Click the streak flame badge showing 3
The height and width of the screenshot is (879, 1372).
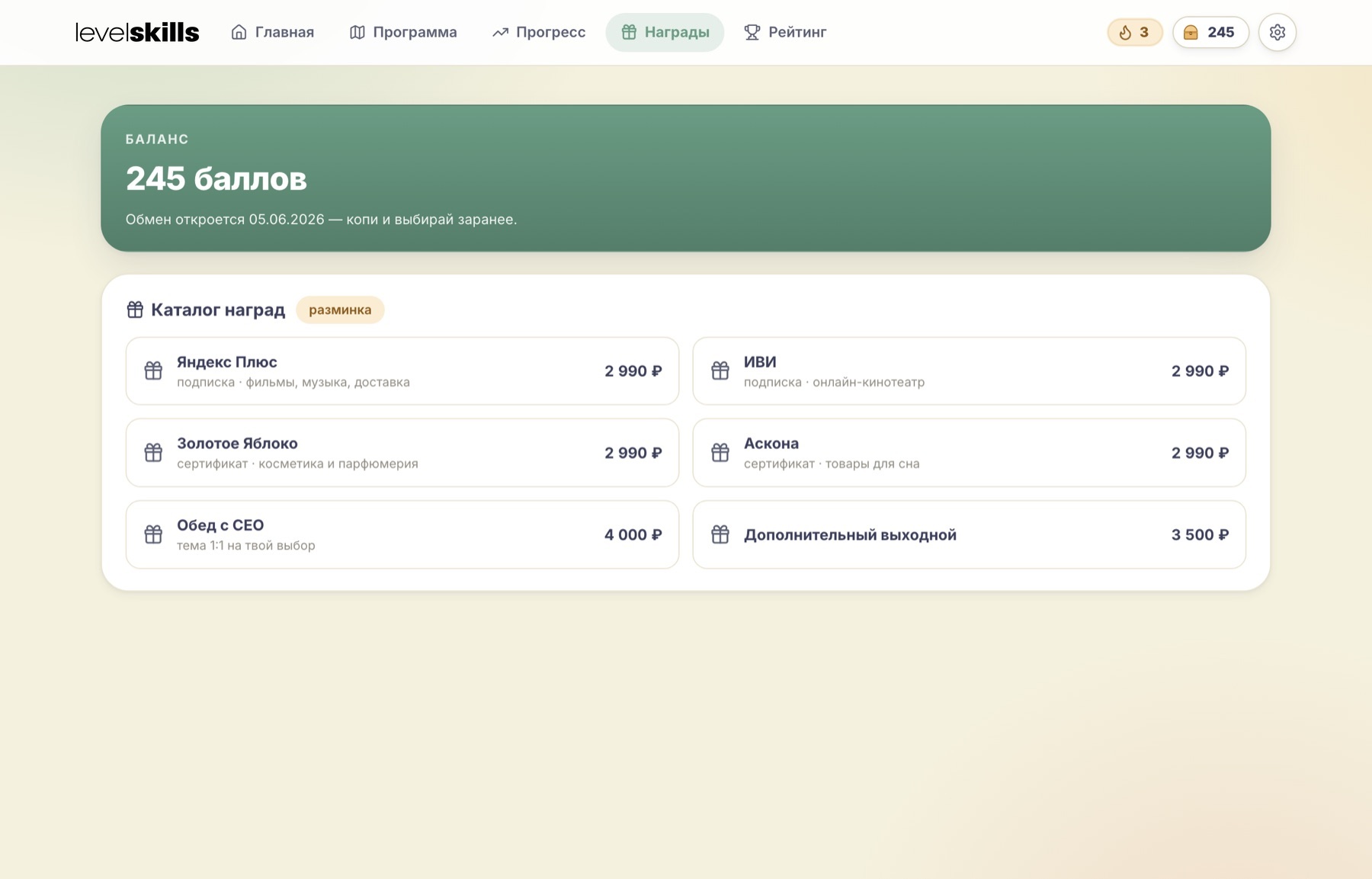[1134, 32]
